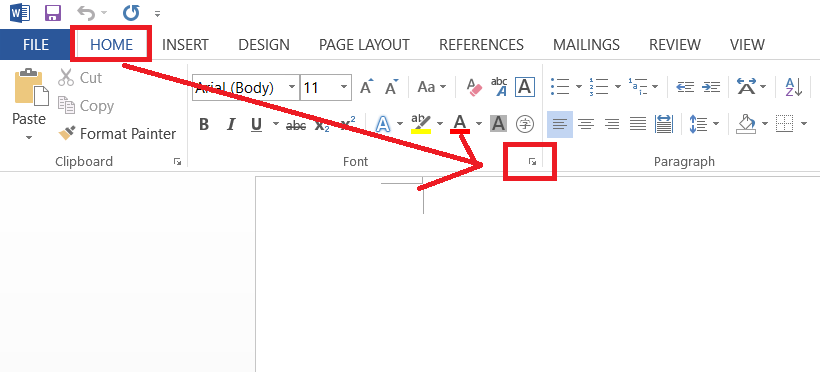This screenshot has height=372, width=820.
Task: Click the Save icon in the quick access toolbar
Action: [x=52, y=13]
